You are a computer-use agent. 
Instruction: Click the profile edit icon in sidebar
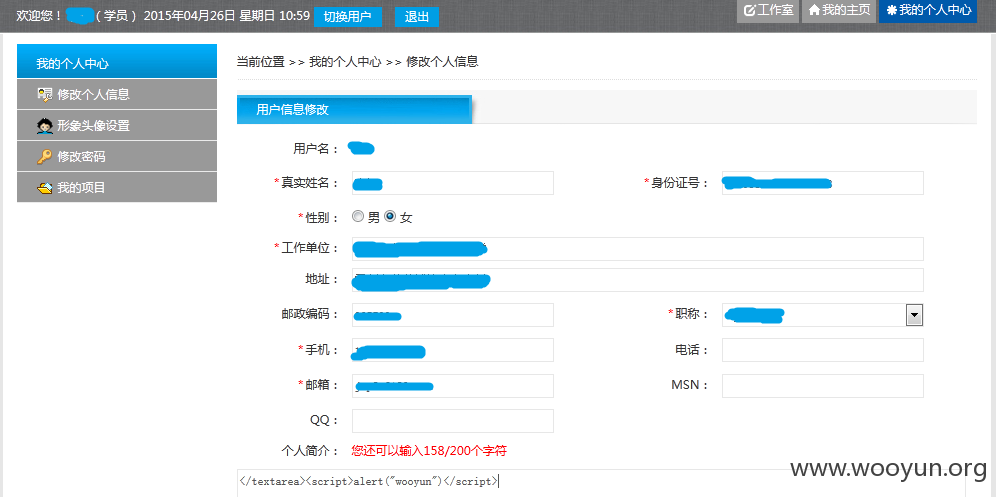tap(44, 95)
